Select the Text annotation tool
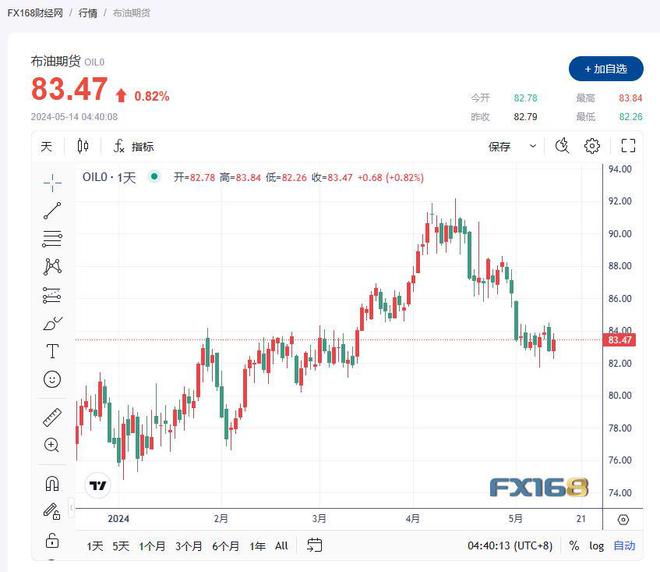660x572 pixels. (x=52, y=351)
